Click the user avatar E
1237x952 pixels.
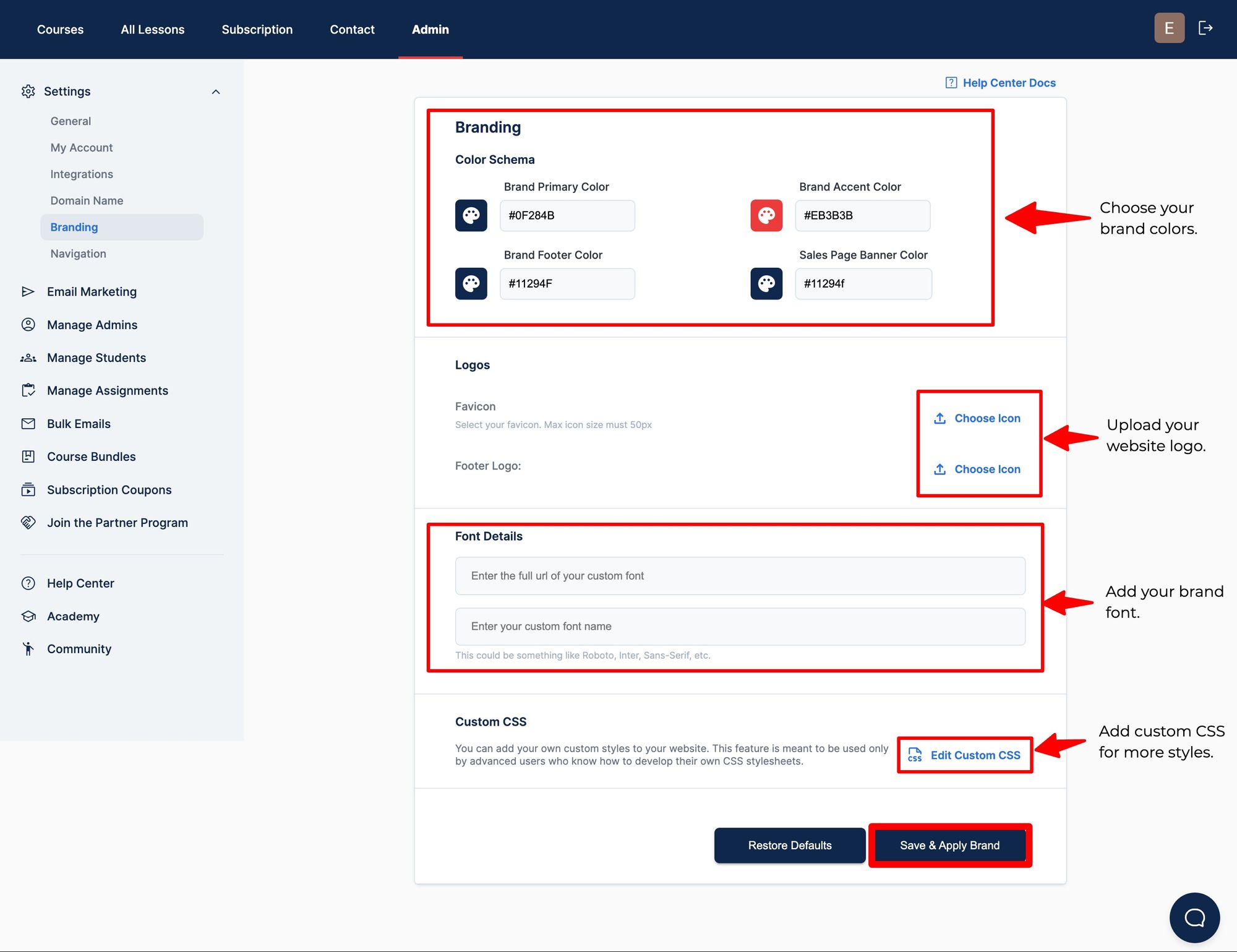[1169, 28]
